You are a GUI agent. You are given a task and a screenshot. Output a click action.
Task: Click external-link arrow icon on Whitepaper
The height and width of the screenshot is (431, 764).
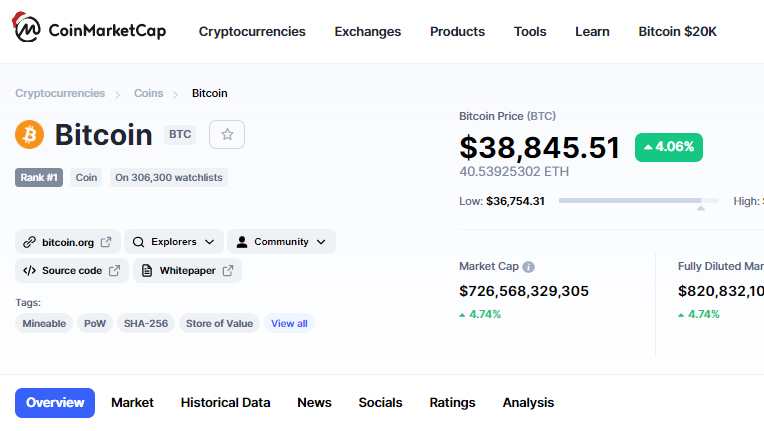[228, 271]
